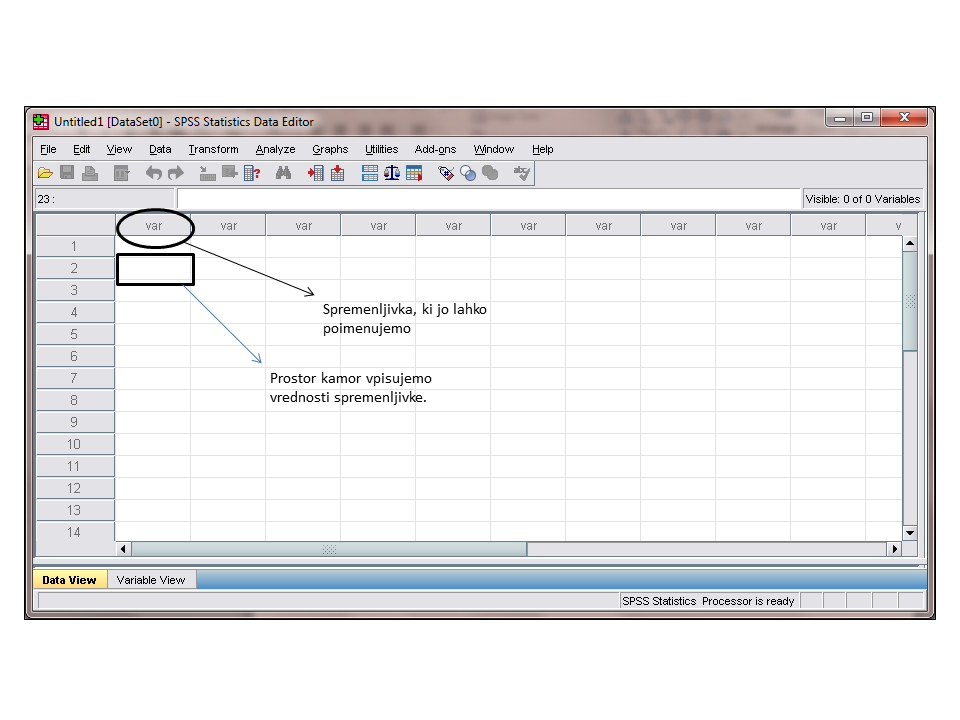Click the Split File toolbar icon
960x720 pixels.
(370, 173)
